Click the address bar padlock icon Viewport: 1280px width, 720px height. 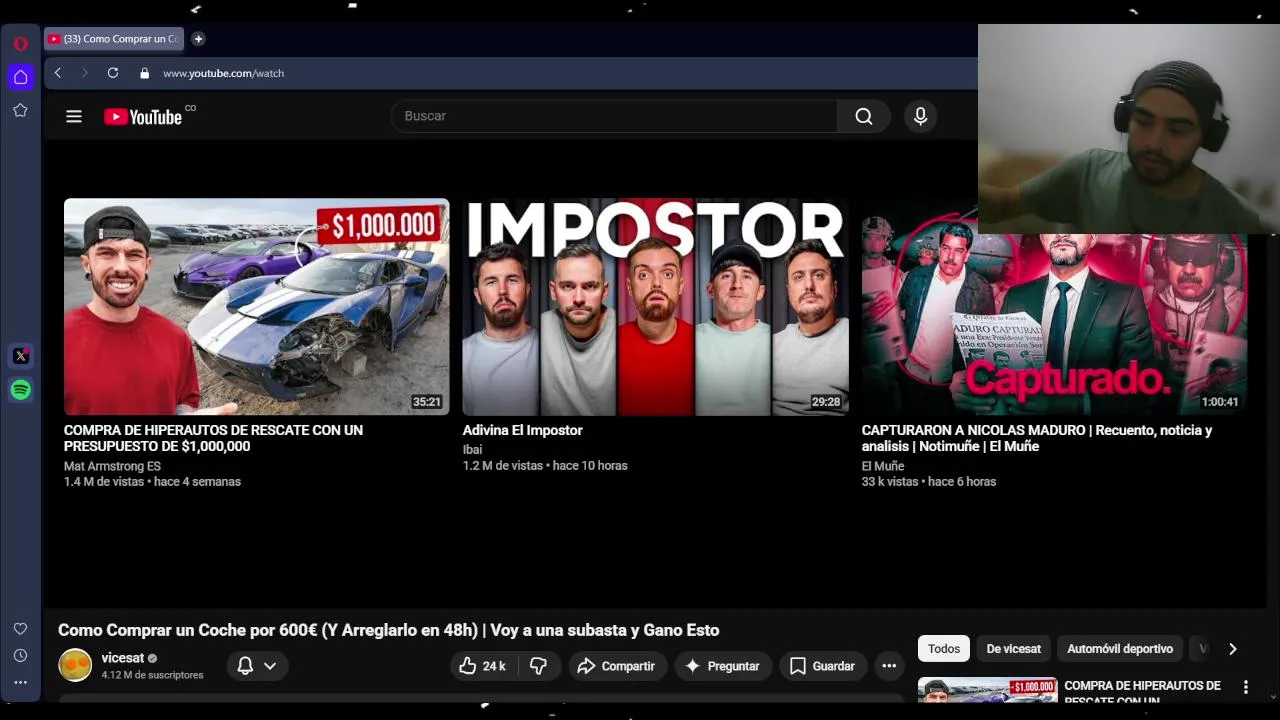[145, 73]
